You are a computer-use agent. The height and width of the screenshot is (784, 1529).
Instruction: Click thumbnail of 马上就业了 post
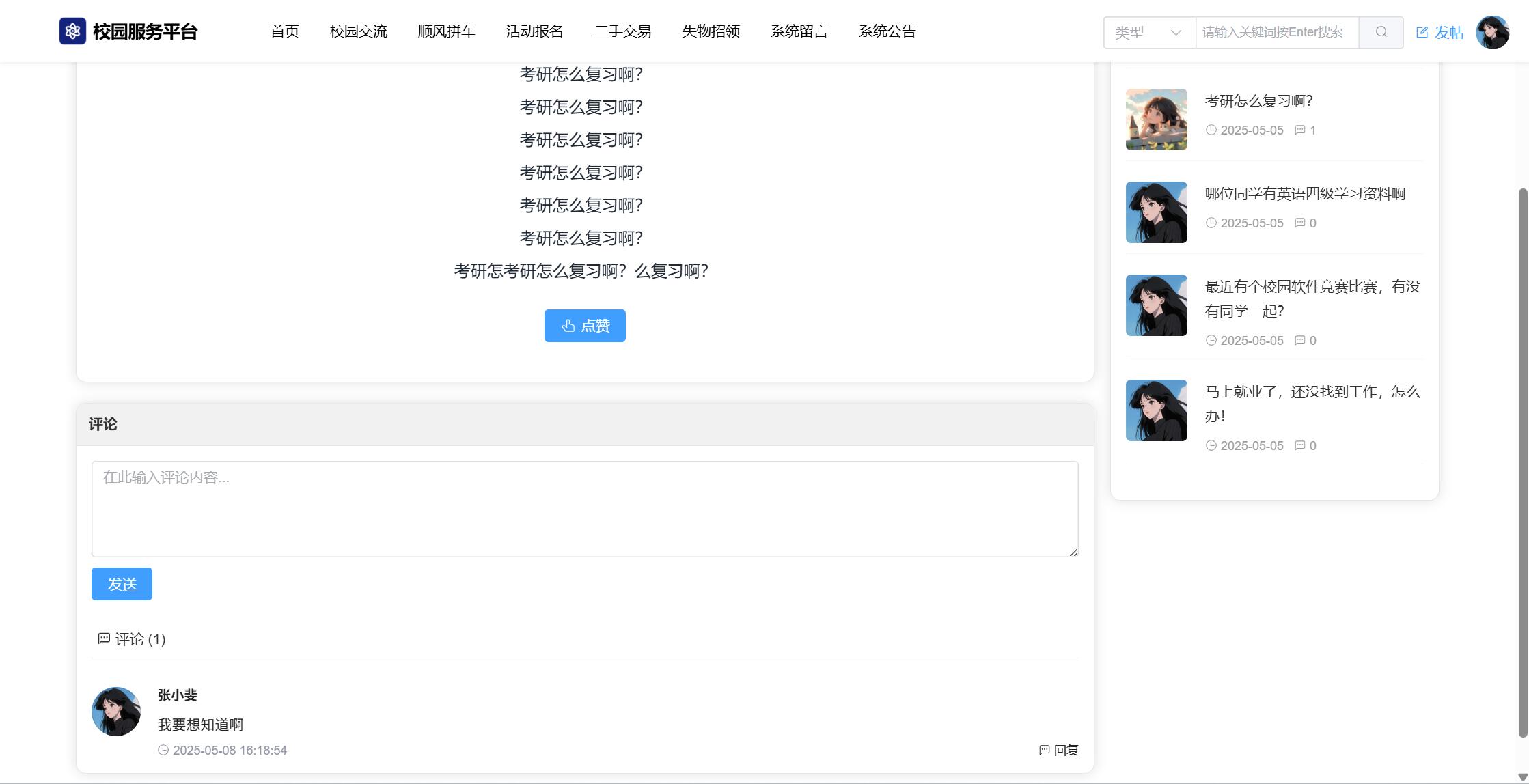click(x=1156, y=410)
